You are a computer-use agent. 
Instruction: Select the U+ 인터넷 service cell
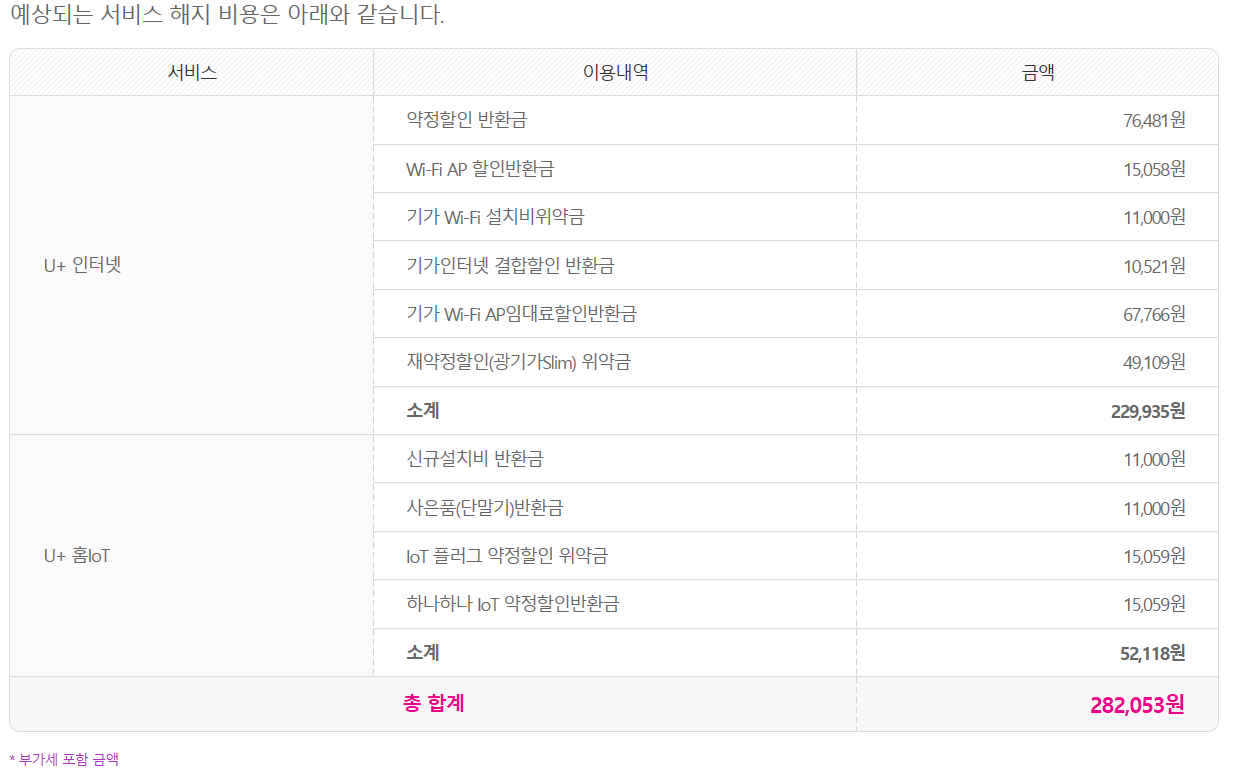click(192, 265)
